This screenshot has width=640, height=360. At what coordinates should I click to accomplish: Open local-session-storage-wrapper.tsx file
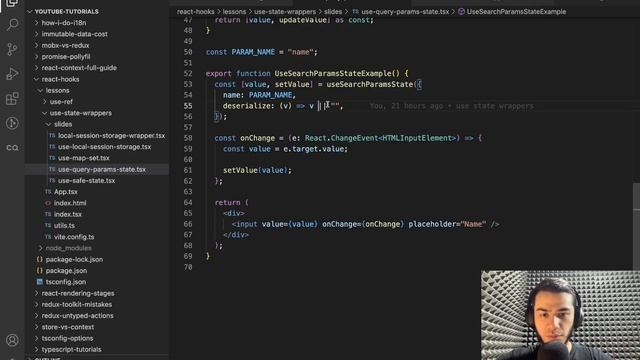coord(111,136)
